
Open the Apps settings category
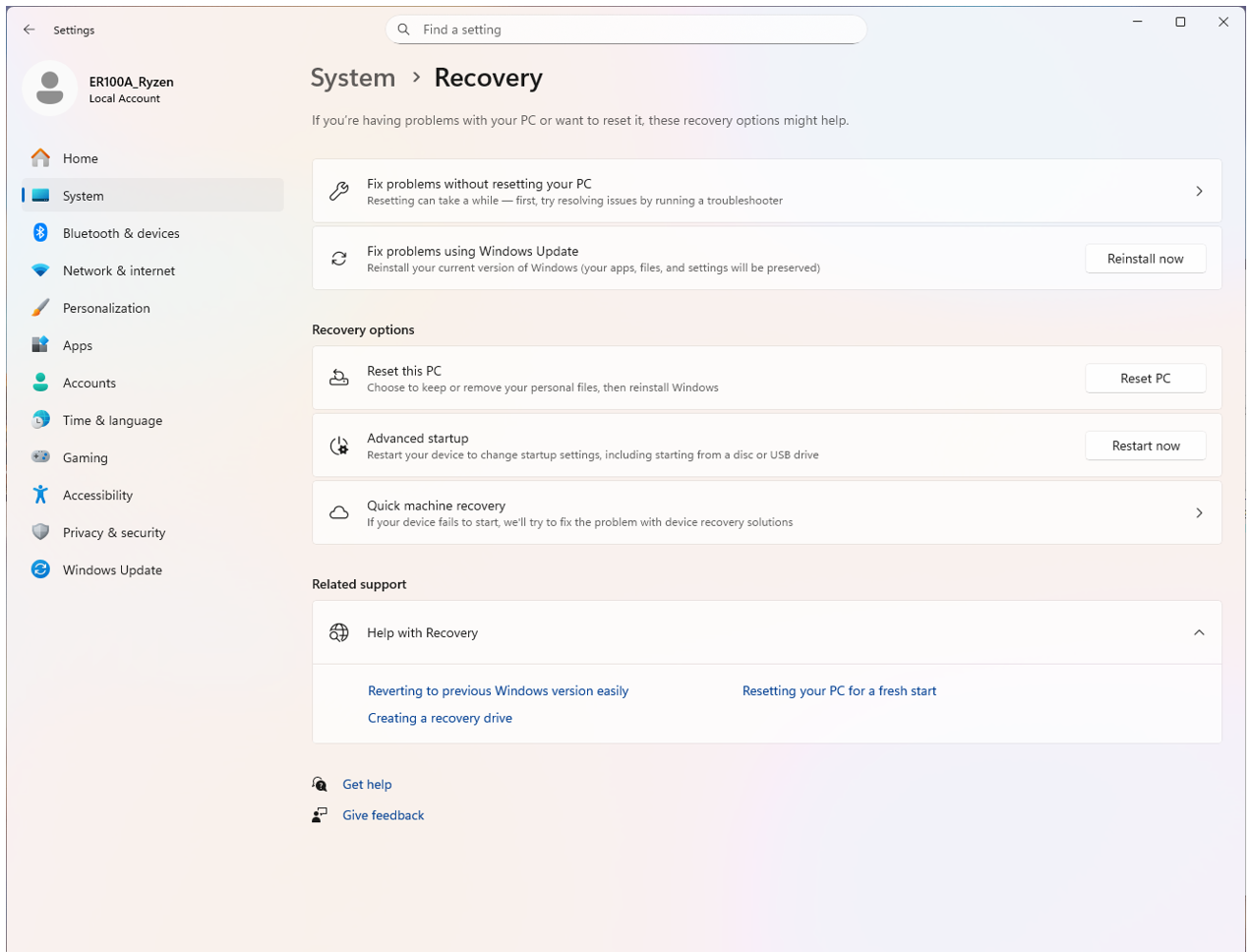(78, 345)
